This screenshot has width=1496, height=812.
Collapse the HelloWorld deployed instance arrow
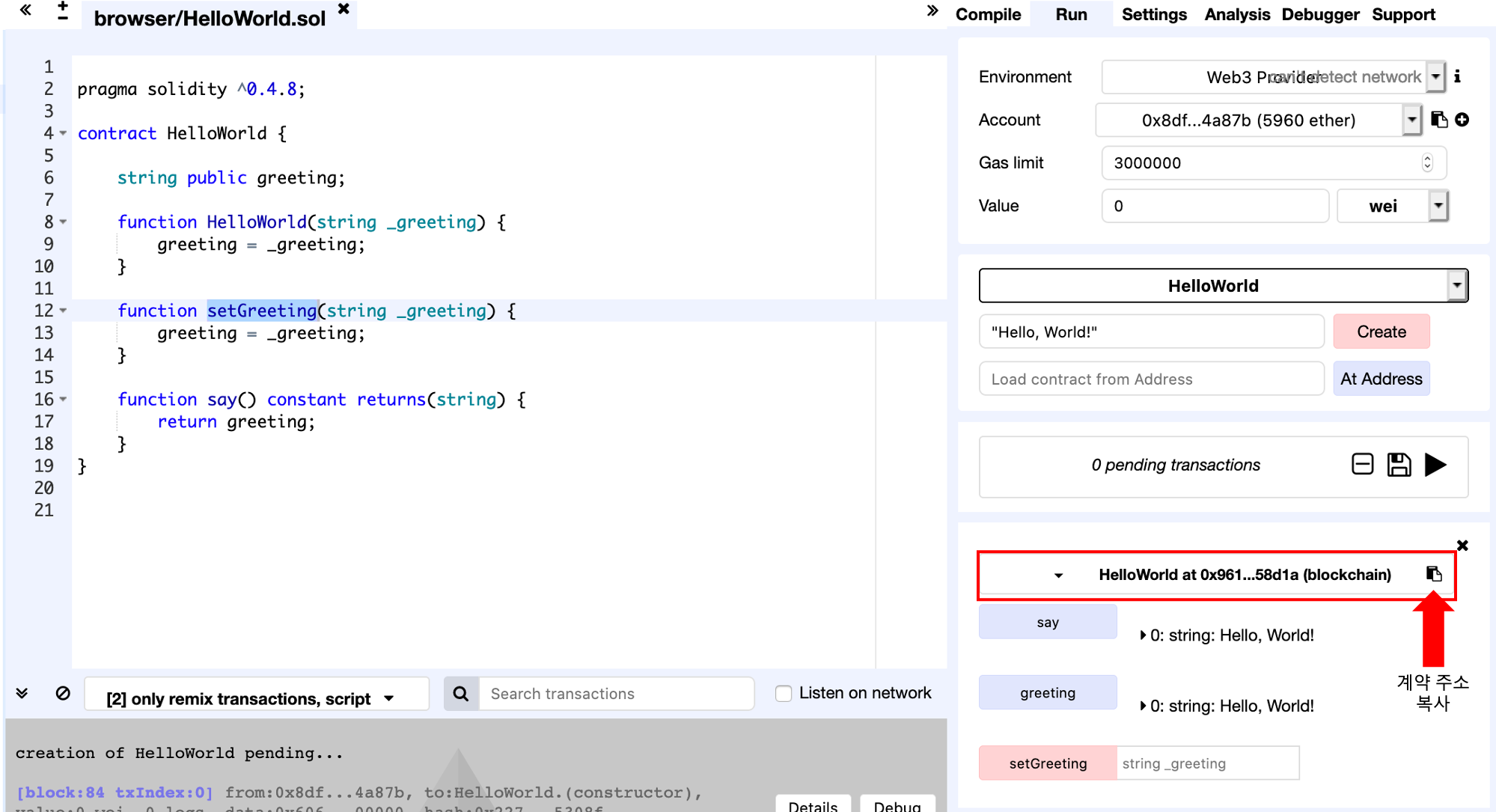tap(1058, 575)
